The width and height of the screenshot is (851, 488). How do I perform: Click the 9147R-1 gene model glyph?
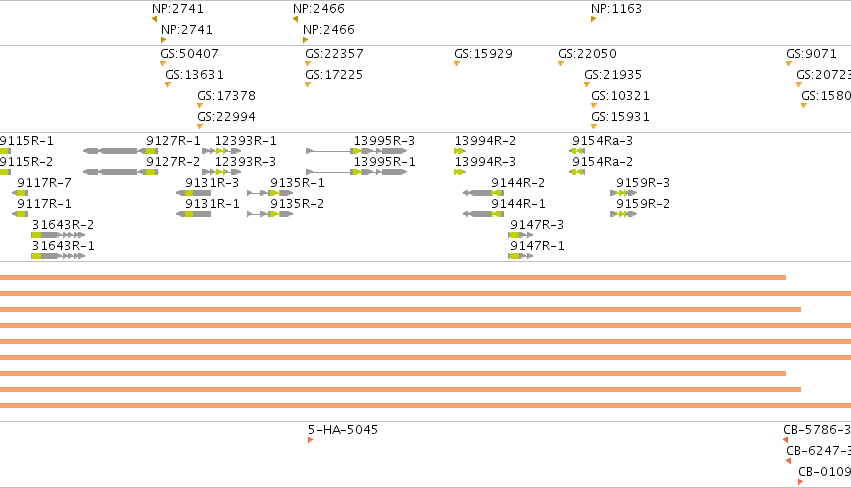520,256
